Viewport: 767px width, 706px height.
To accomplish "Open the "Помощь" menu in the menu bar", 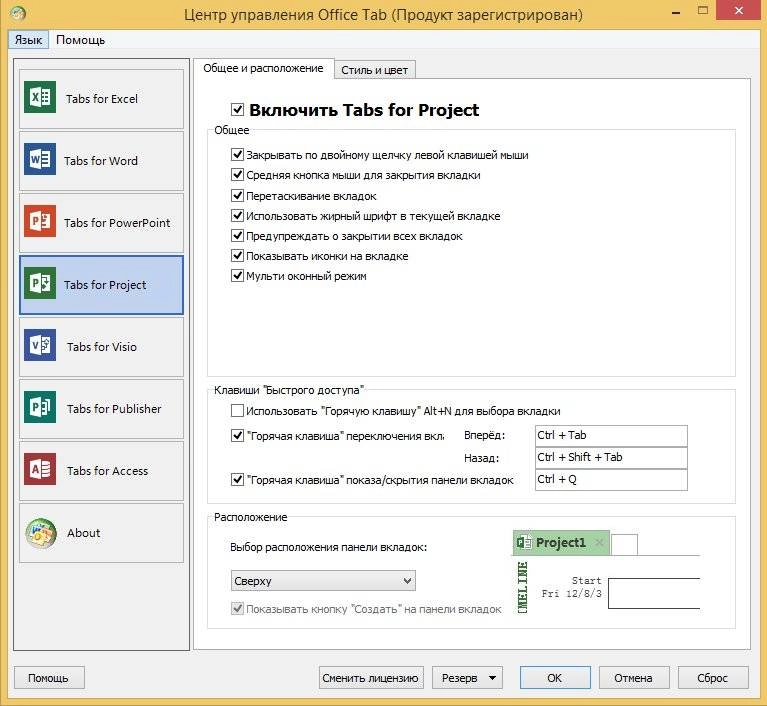I will coord(80,40).
